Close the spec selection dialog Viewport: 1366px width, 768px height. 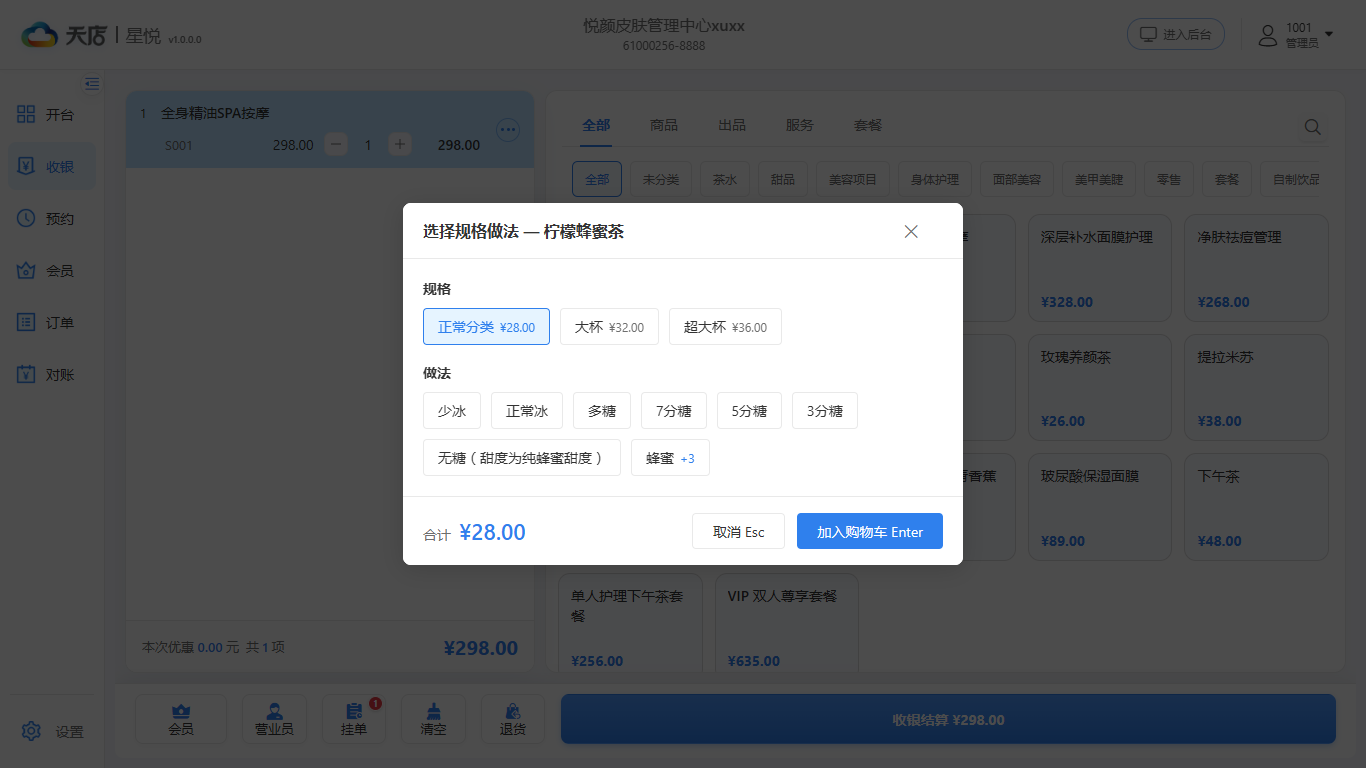click(911, 232)
